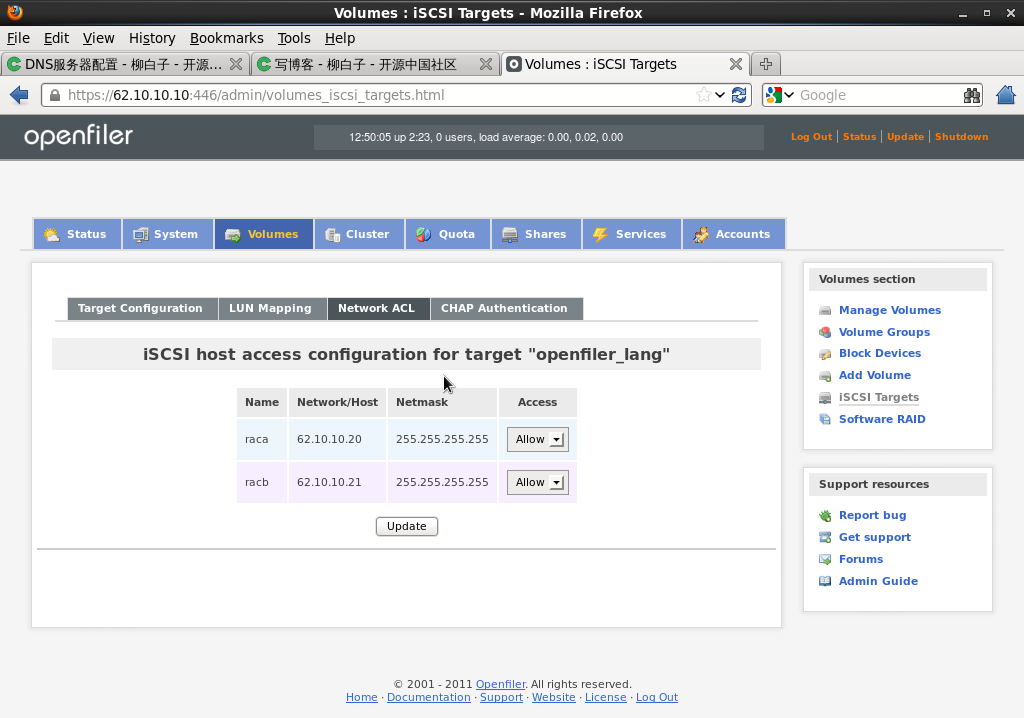
Task: Click the Manage Volumes icon
Action: pyautogui.click(x=825, y=311)
